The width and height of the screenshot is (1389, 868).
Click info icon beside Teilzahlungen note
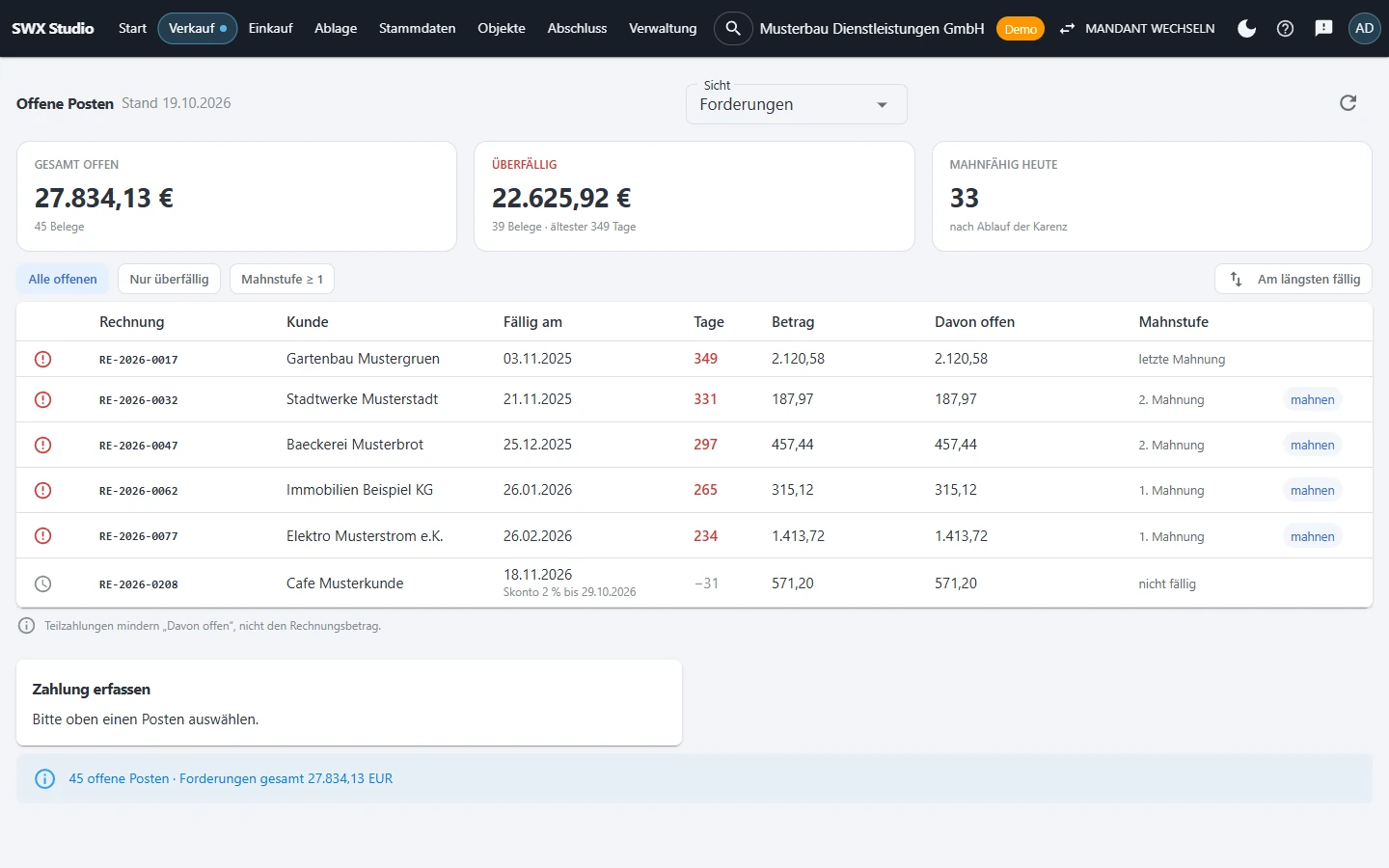[x=27, y=626]
